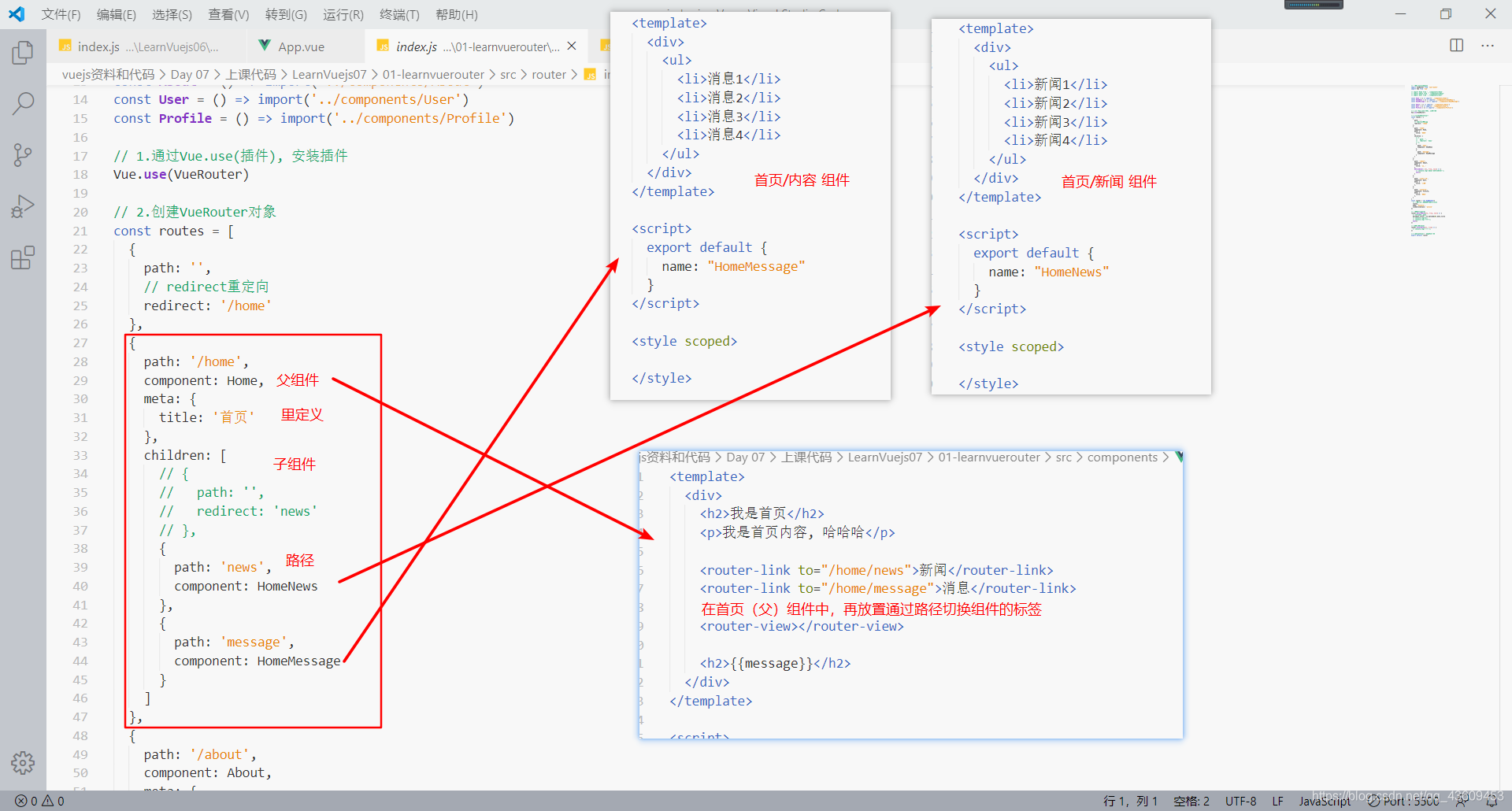This screenshot has width=1512, height=811.
Task: Click the feedback icon in status bar
Action: click(1462, 801)
